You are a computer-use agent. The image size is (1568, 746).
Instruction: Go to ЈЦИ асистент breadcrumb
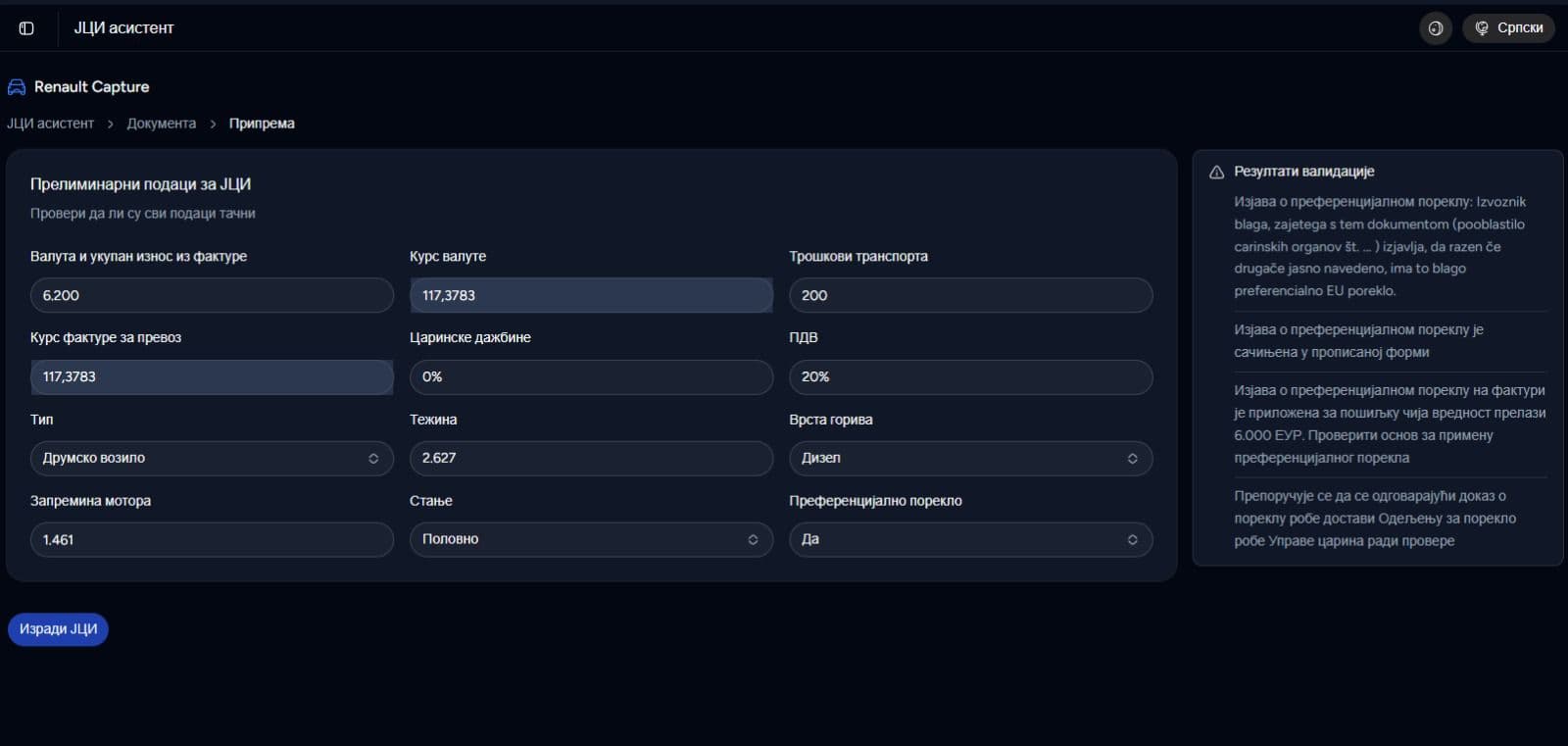[x=50, y=124]
